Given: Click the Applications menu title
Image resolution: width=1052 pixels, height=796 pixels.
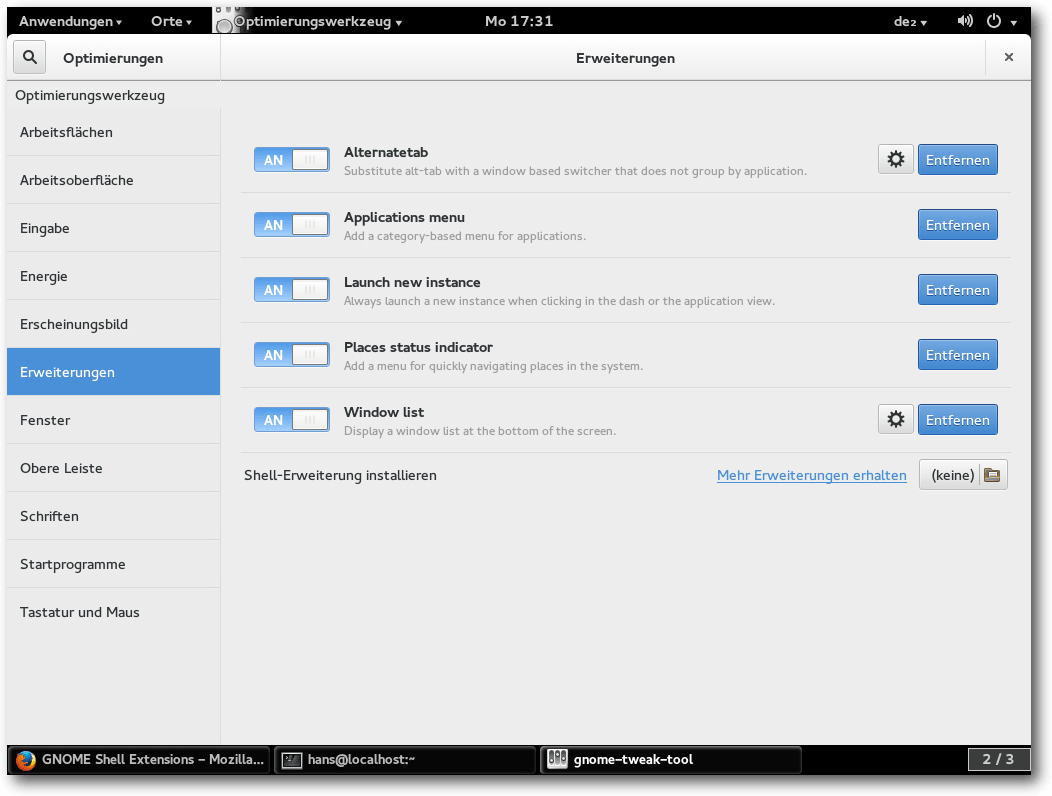Looking at the screenshot, I should pos(404,217).
